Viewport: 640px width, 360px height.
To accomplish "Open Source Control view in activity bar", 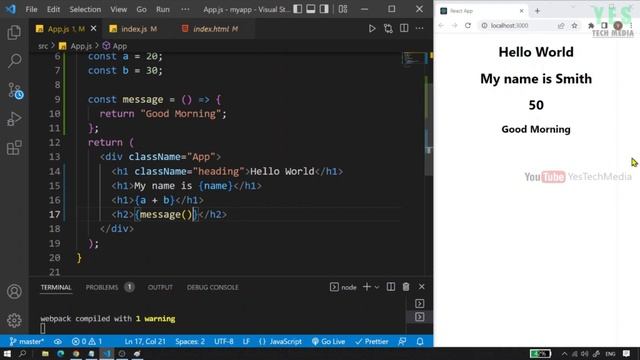I will tap(15, 91).
